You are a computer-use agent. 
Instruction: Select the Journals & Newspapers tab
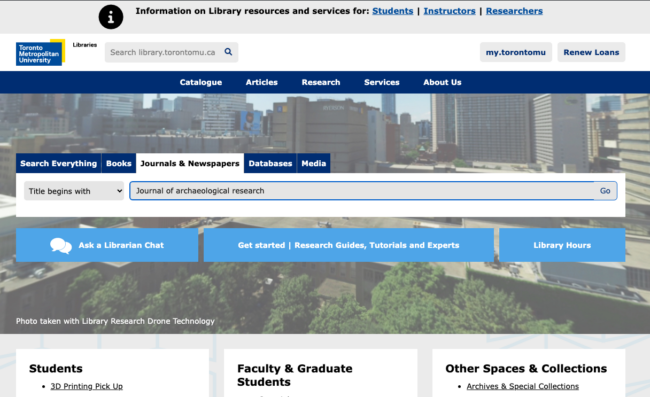point(190,163)
